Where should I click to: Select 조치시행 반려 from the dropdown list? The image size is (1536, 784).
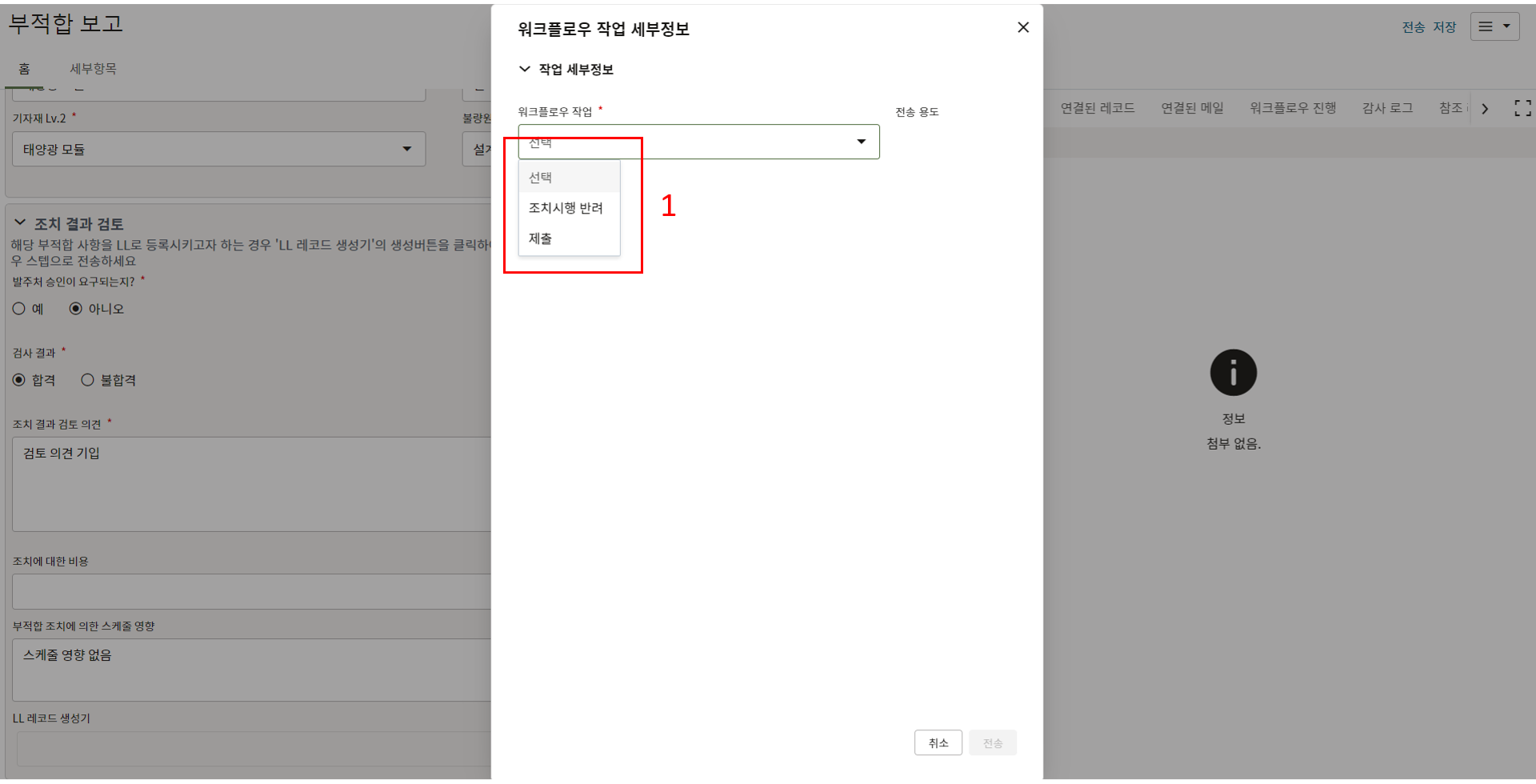(566, 208)
